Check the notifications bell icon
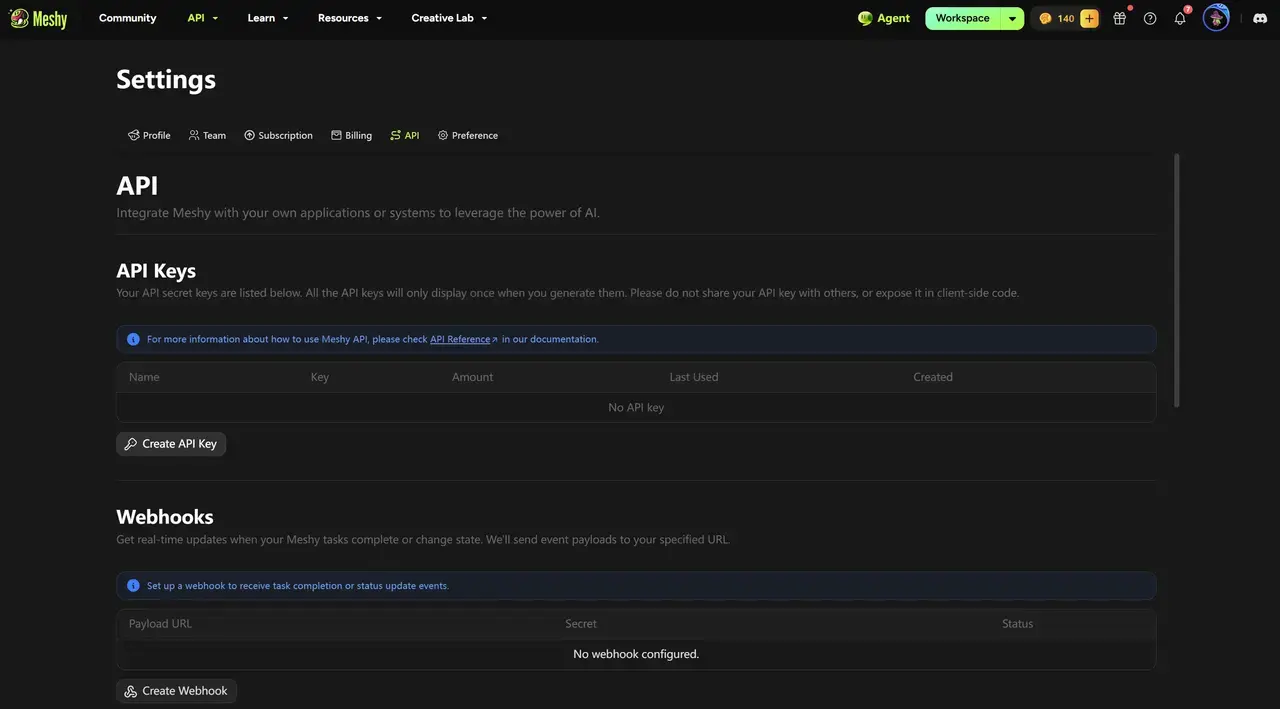Viewport: 1280px width, 709px height. click(x=1180, y=18)
